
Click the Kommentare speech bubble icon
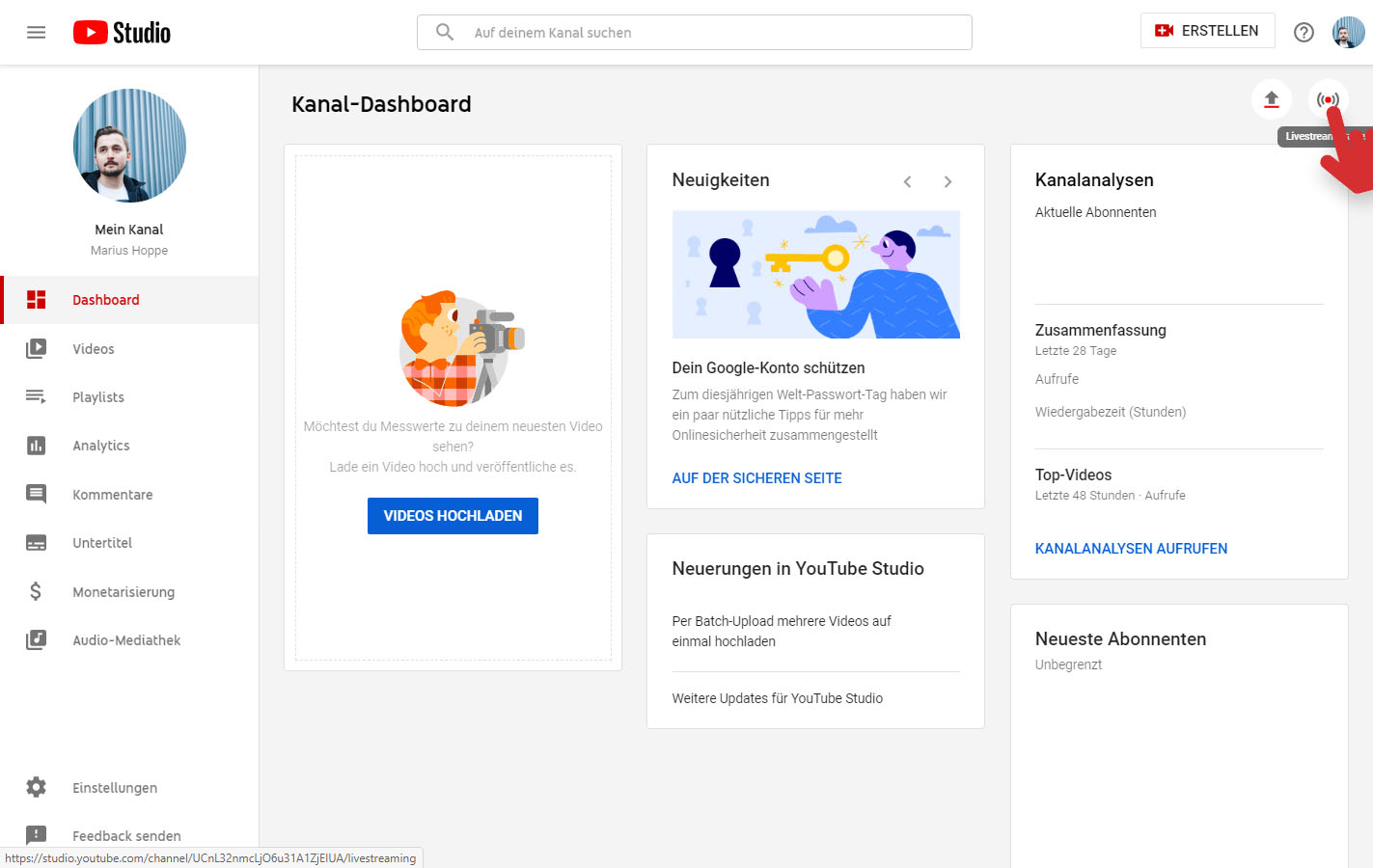click(36, 495)
